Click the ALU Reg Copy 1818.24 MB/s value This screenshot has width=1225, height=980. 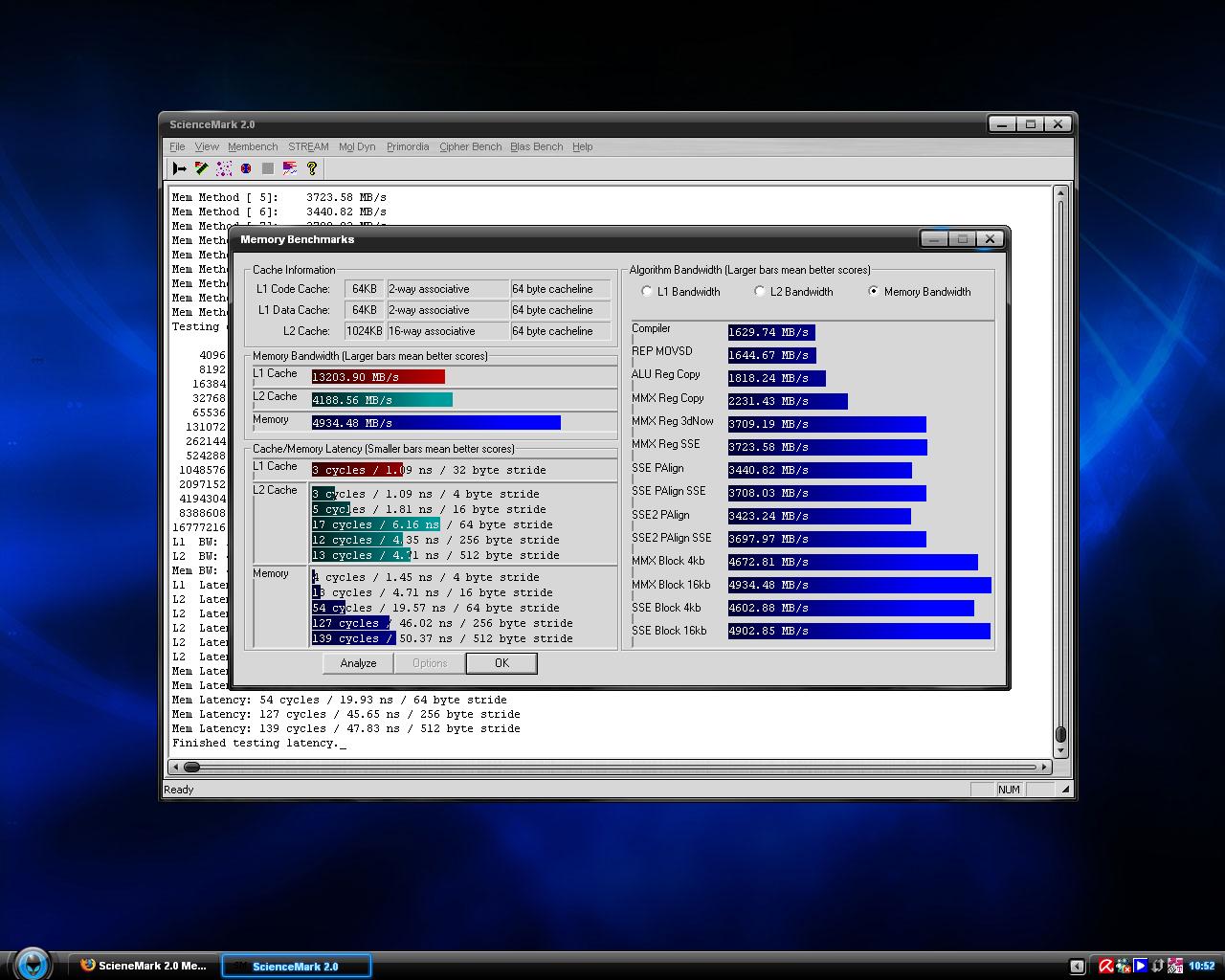click(768, 378)
